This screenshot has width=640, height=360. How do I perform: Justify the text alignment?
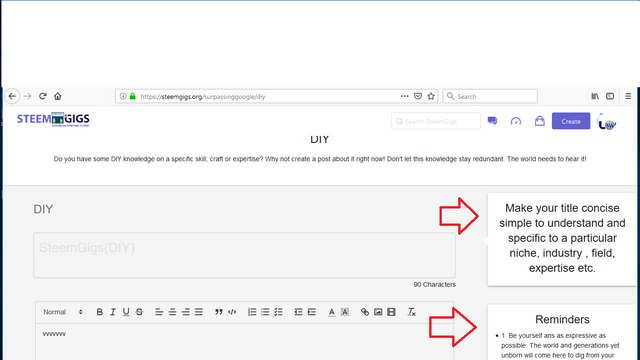coord(199,312)
